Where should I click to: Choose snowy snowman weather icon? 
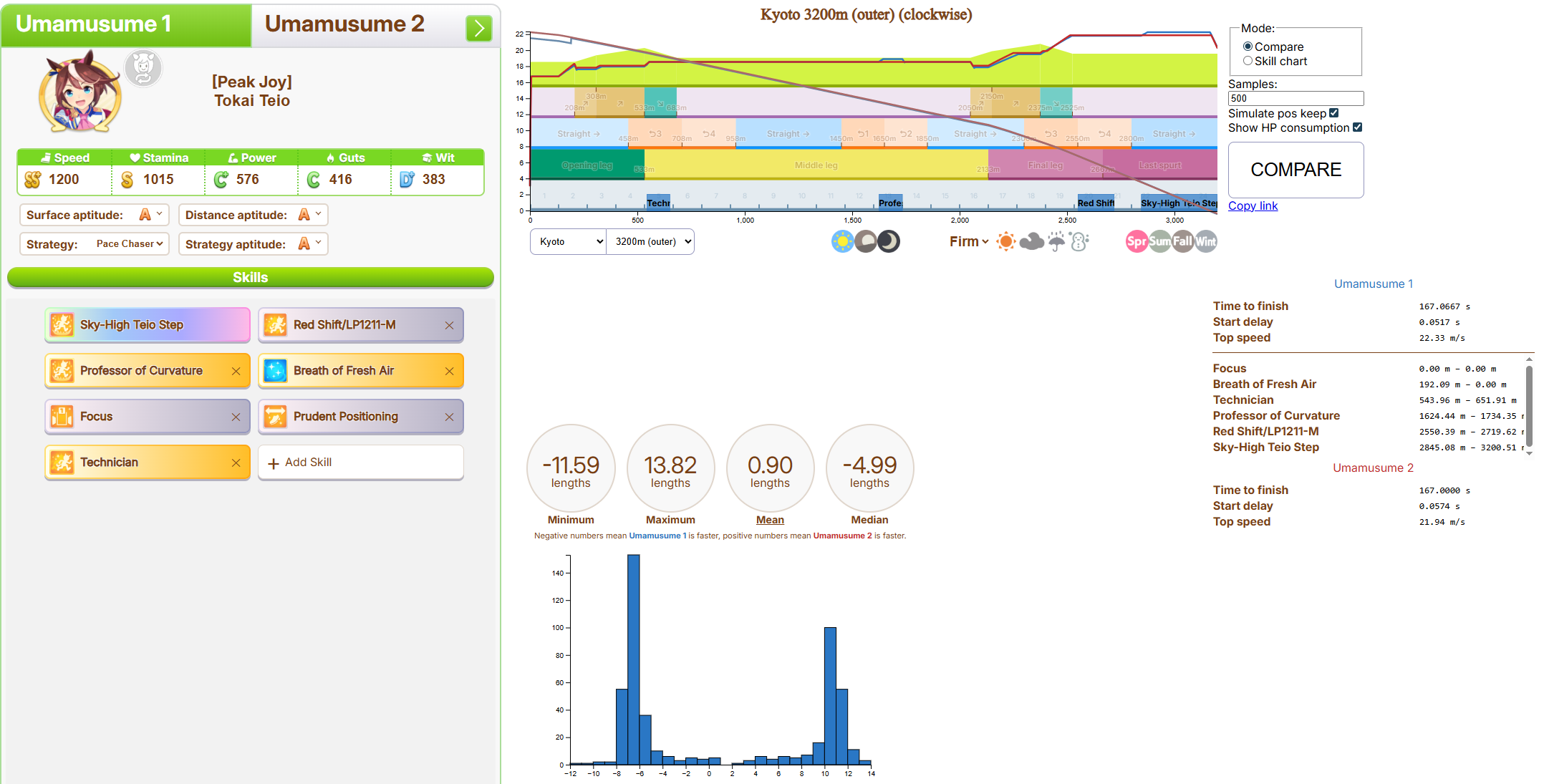[1079, 241]
